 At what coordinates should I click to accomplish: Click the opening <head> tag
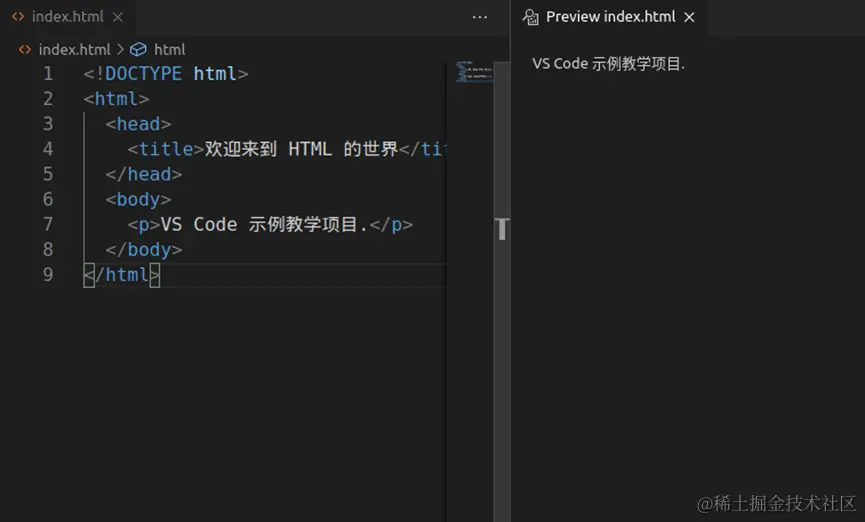138,124
